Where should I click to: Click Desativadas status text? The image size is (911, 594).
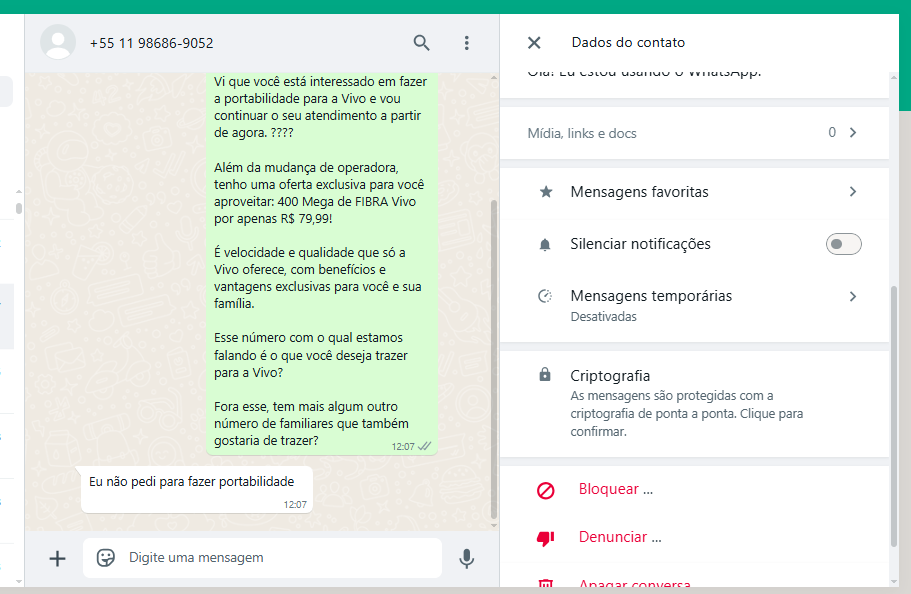(603, 317)
